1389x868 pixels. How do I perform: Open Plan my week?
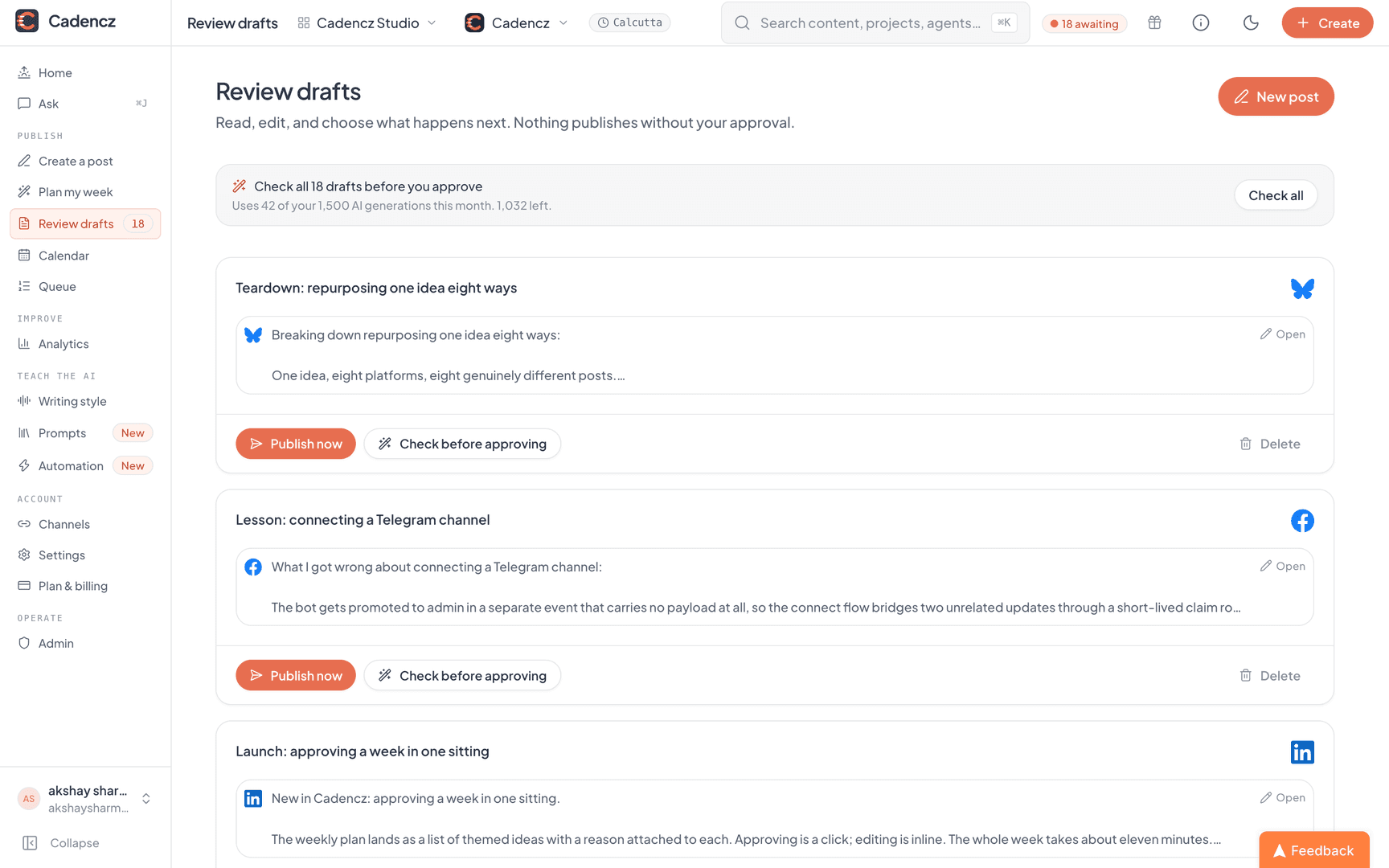(x=85, y=192)
